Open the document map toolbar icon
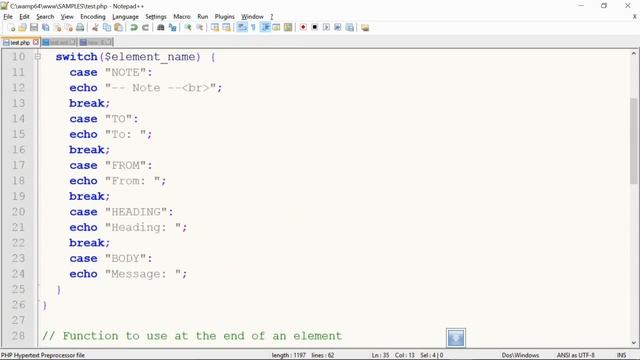The image size is (640, 360). (x=288, y=27)
